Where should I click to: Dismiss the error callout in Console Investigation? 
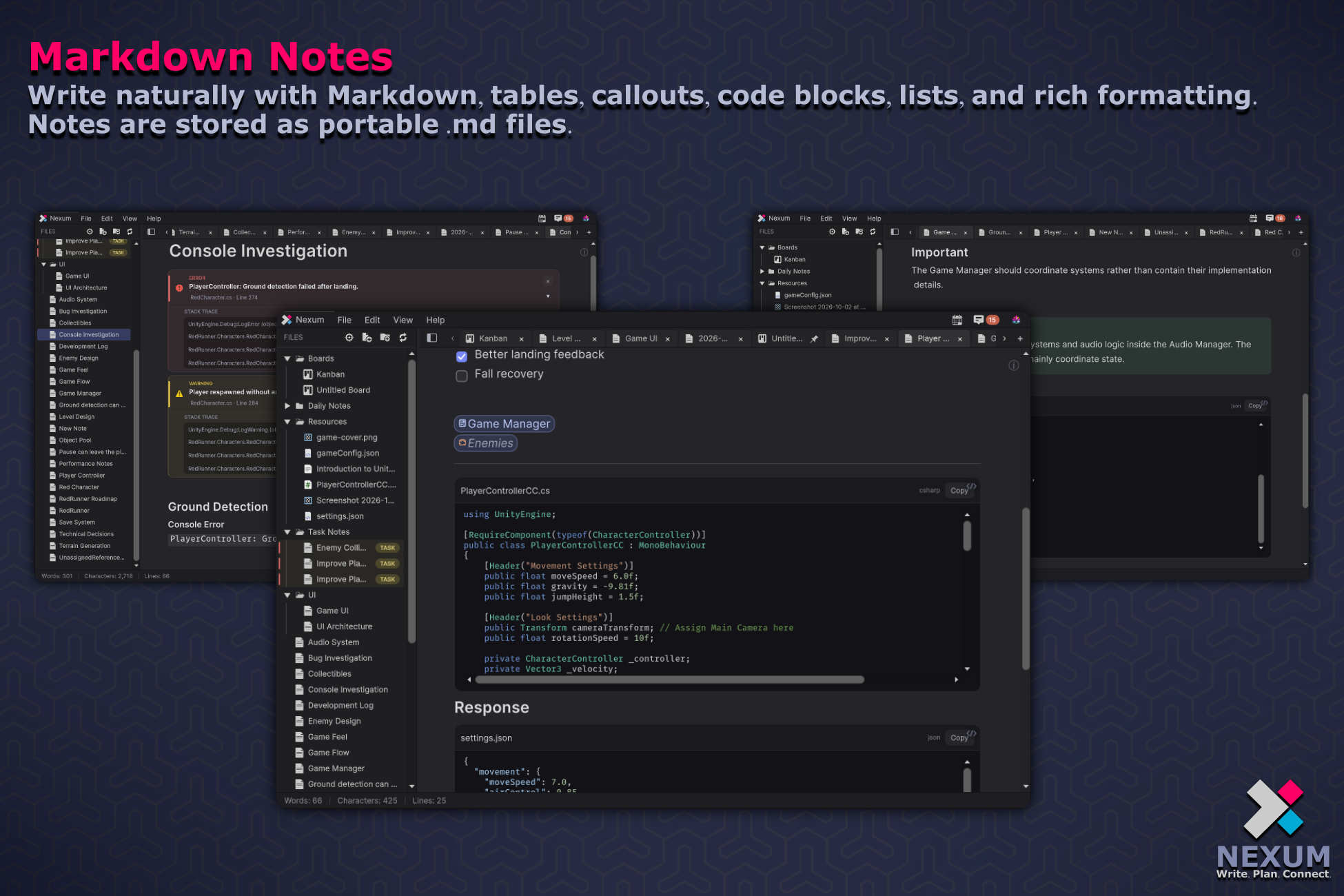coord(548,281)
